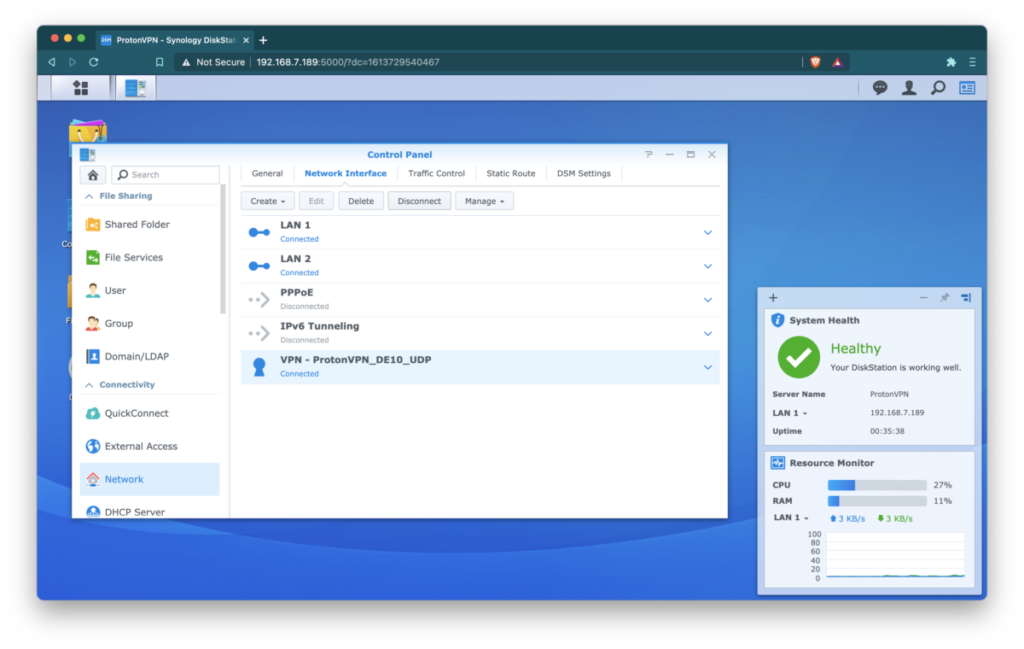Click the green healthy checkmark icon

pos(798,357)
